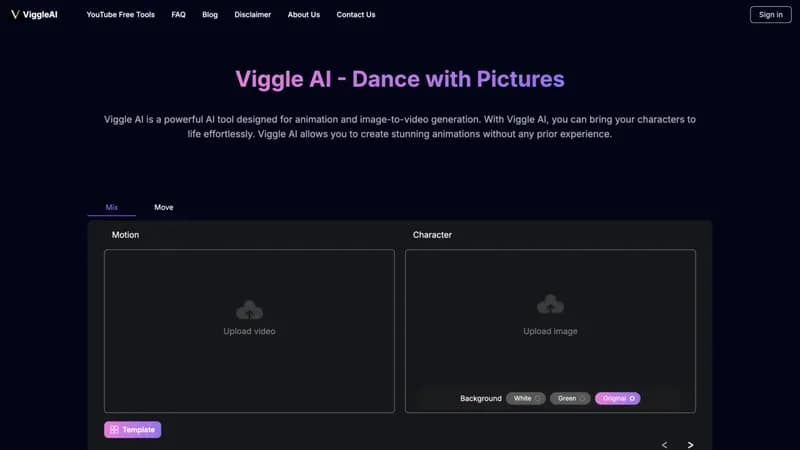Click the Background label text
The width and height of the screenshot is (800, 450).
[481, 398]
